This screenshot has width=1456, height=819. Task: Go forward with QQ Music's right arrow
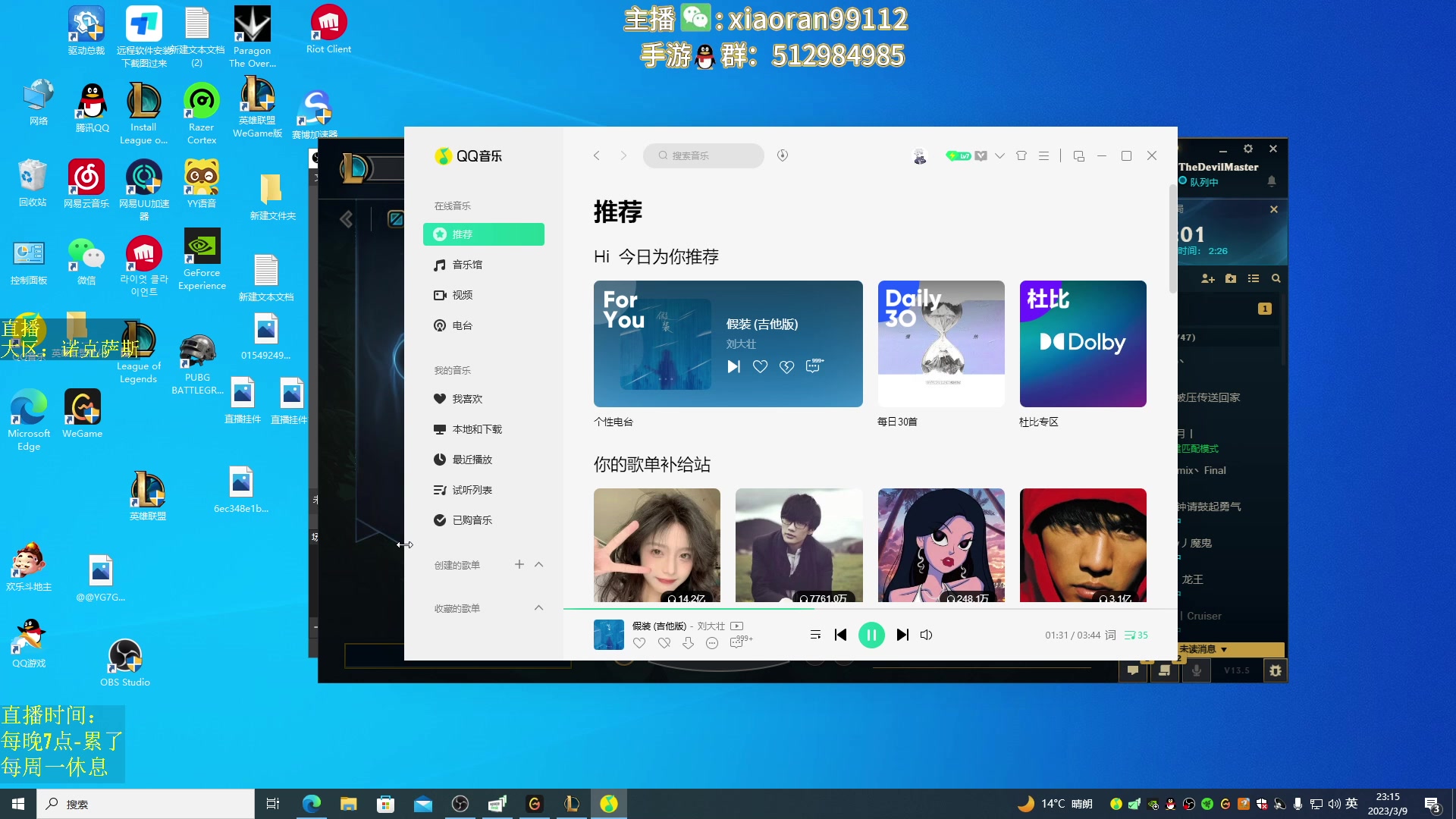coord(623,155)
